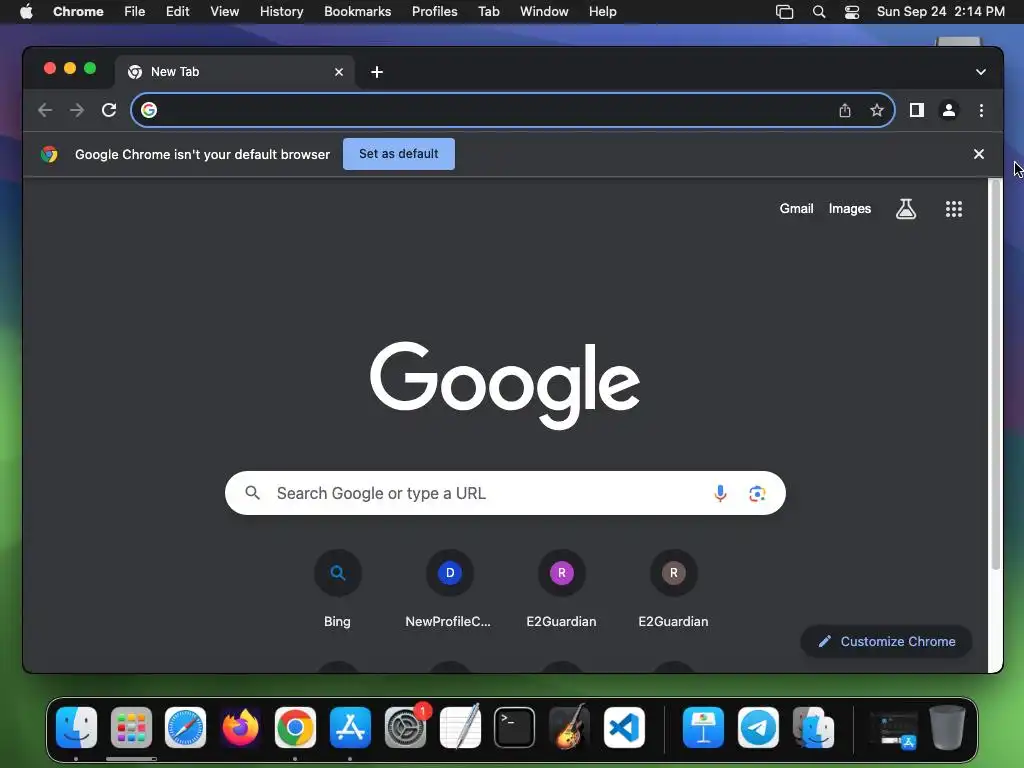Launch Safari from the Dock

(x=185, y=728)
